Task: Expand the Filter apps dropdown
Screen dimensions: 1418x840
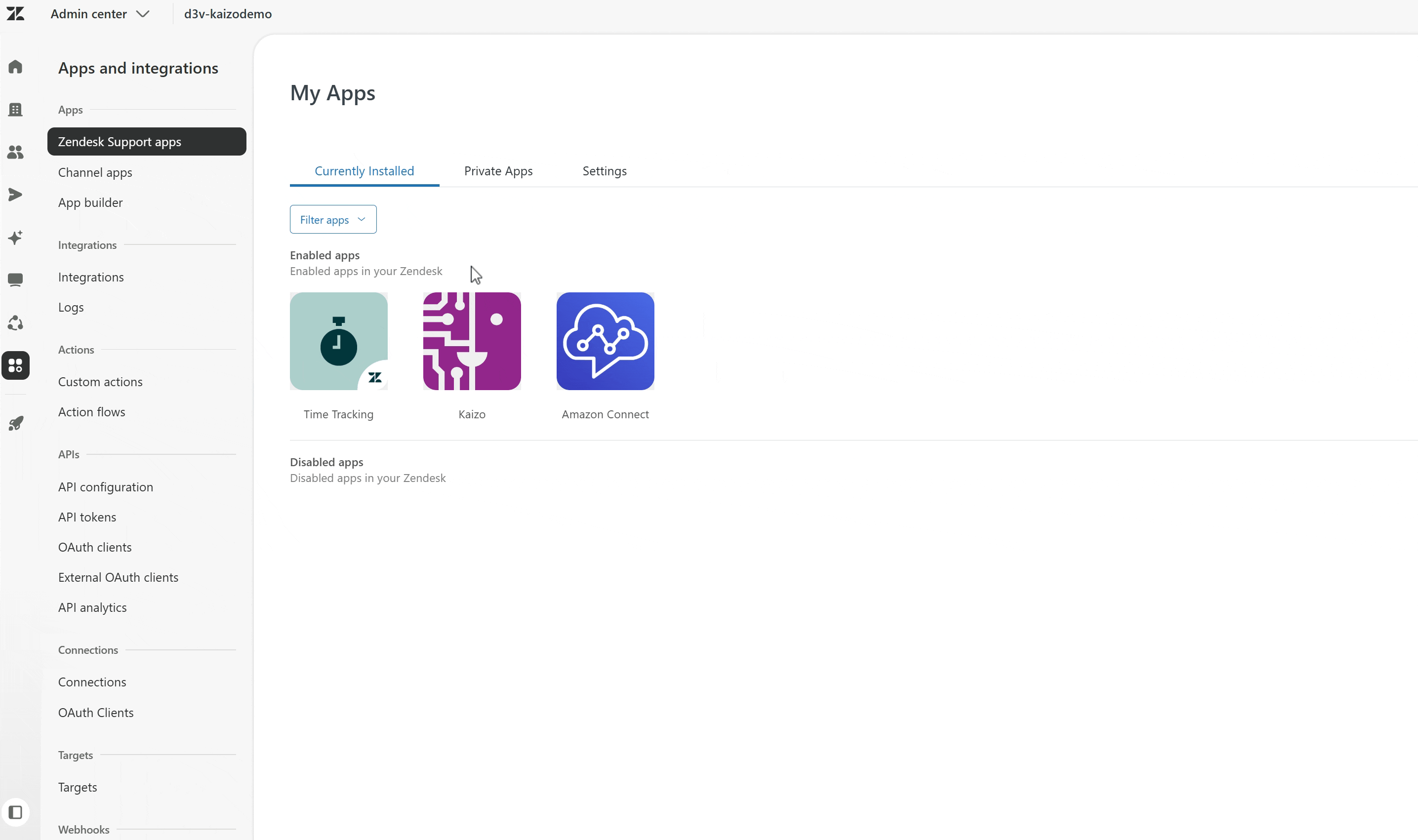Action: 333,219
